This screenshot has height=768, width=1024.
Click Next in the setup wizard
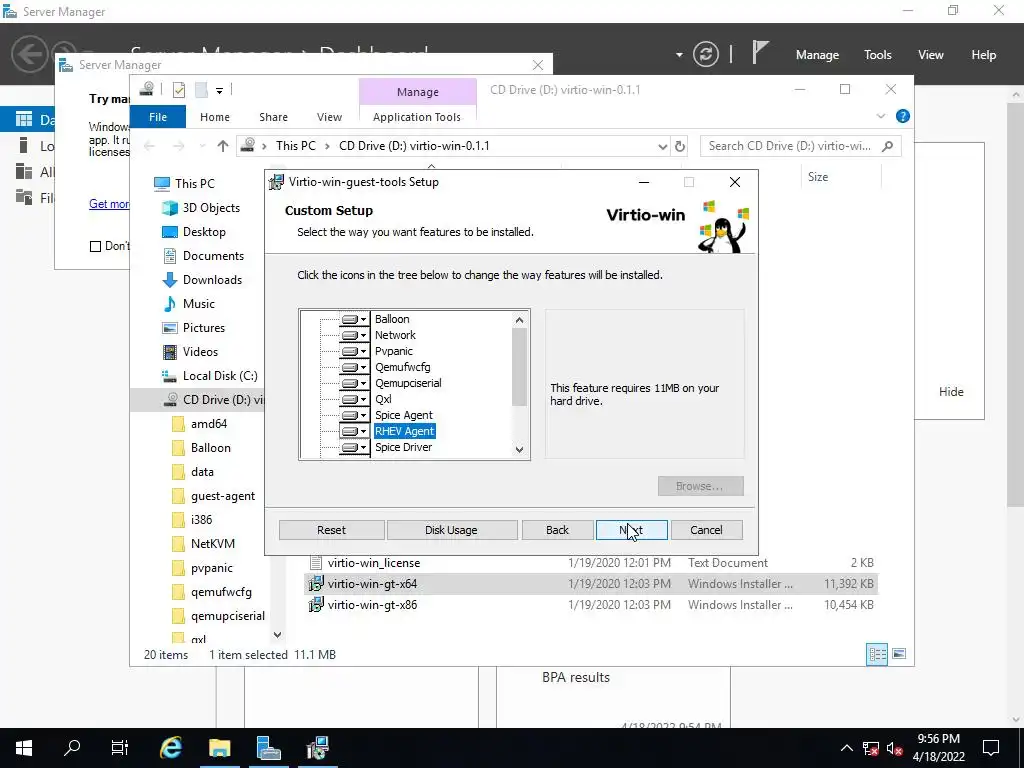632,530
